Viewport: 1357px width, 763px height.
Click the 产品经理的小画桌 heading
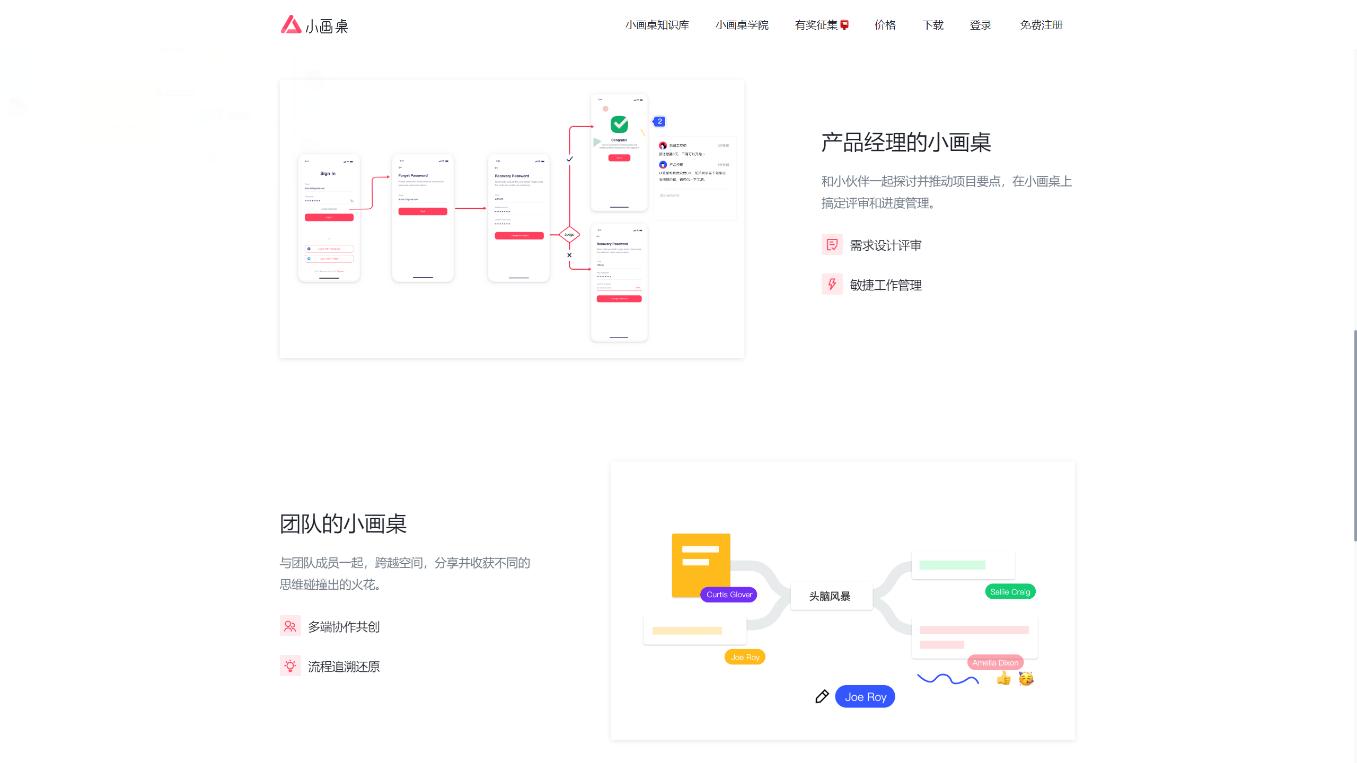[906, 142]
